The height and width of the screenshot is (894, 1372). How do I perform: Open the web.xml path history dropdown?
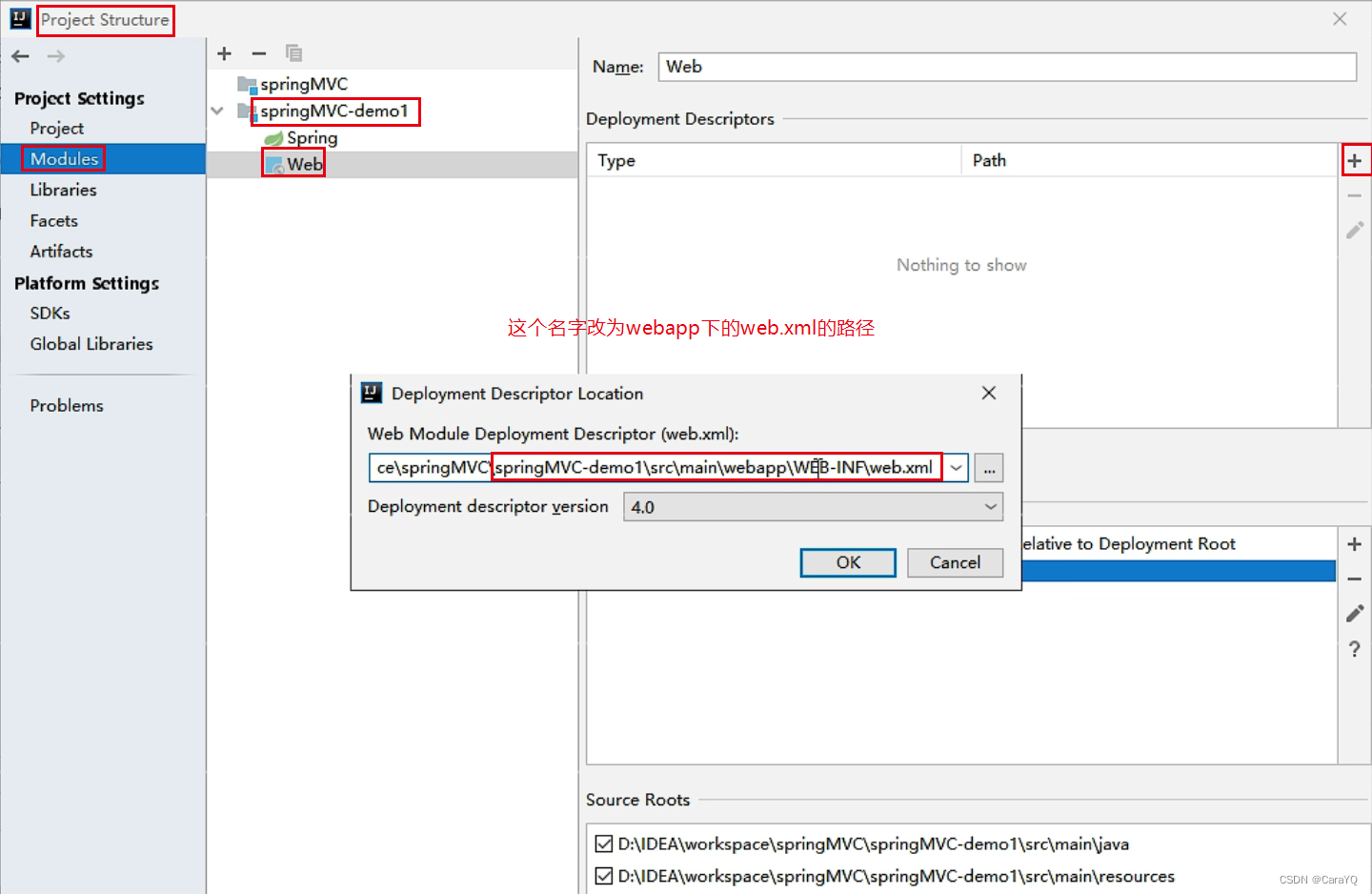pyautogui.click(x=956, y=468)
